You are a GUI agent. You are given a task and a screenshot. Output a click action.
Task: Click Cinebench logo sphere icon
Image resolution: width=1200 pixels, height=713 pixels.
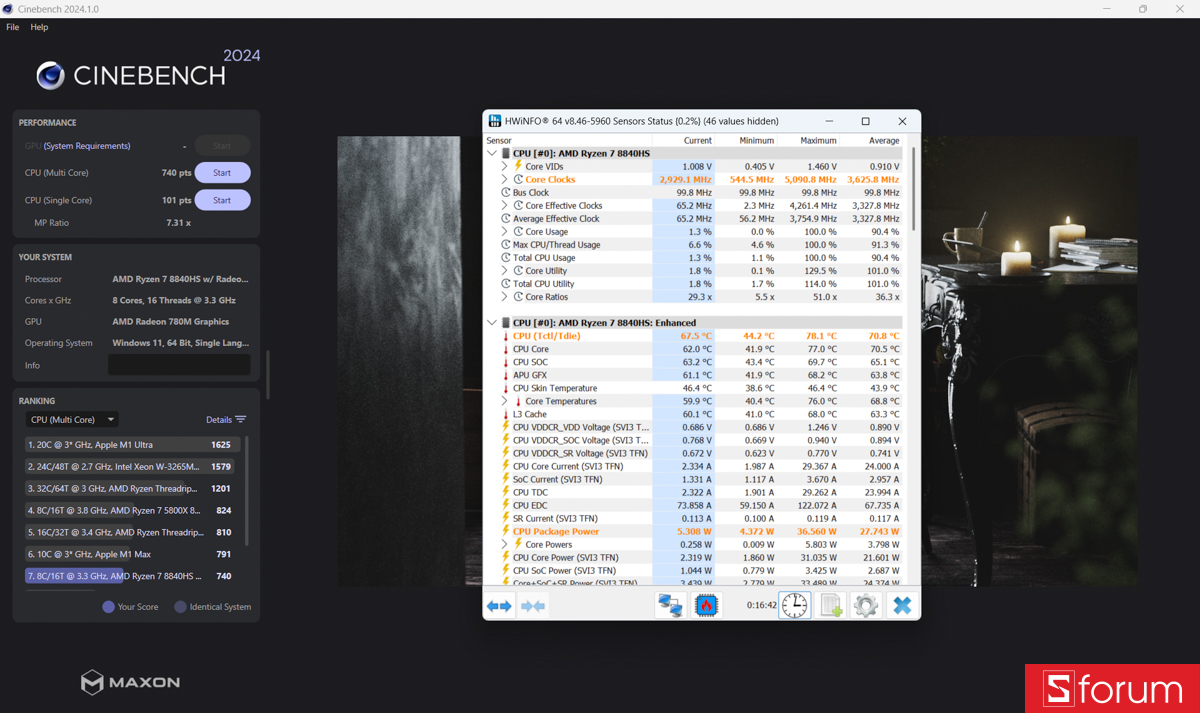(50, 75)
